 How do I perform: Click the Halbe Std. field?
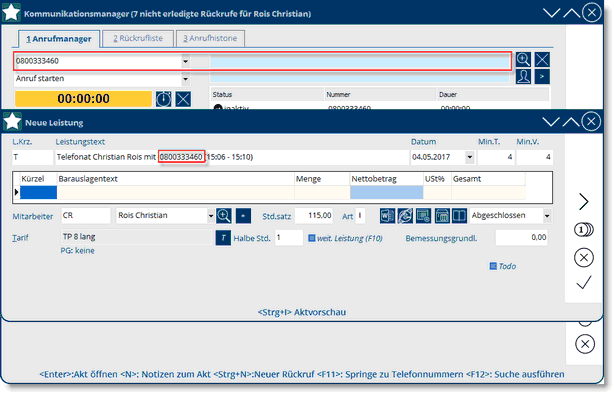[x=289, y=238]
